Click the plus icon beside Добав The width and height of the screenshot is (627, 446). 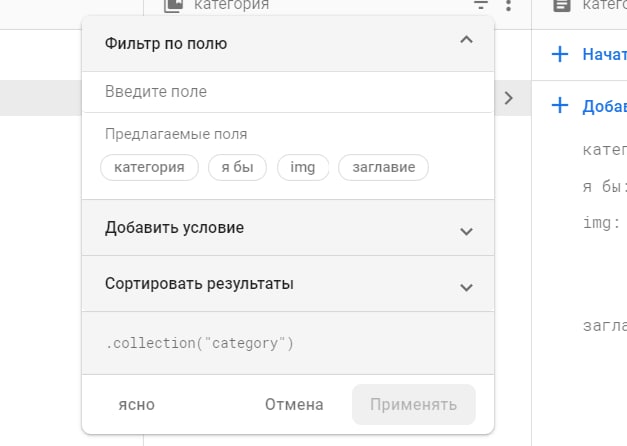pos(560,106)
